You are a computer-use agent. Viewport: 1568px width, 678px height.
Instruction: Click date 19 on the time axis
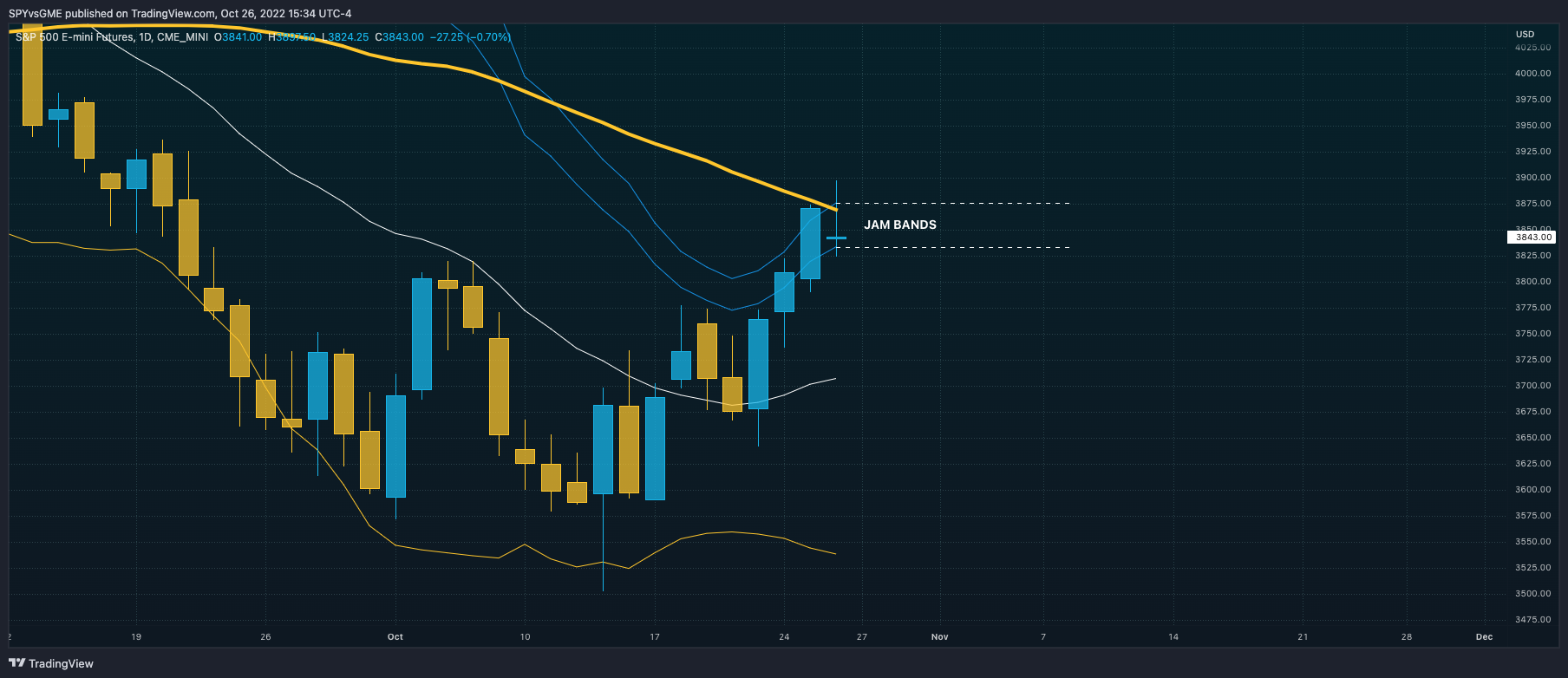click(136, 637)
